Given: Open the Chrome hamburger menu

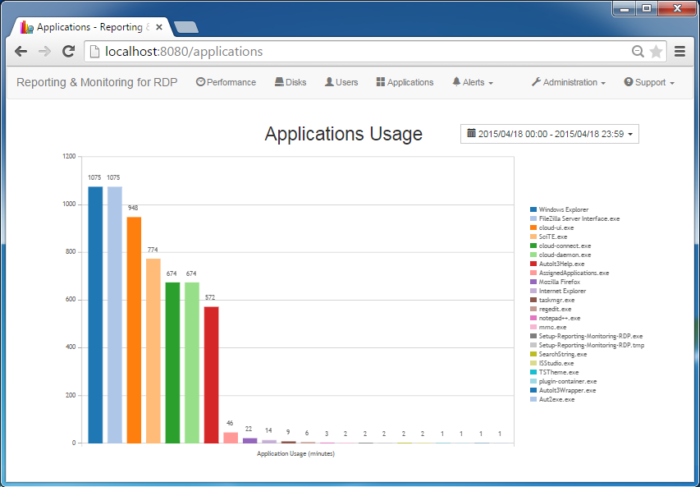Looking at the screenshot, I should pos(679,51).
